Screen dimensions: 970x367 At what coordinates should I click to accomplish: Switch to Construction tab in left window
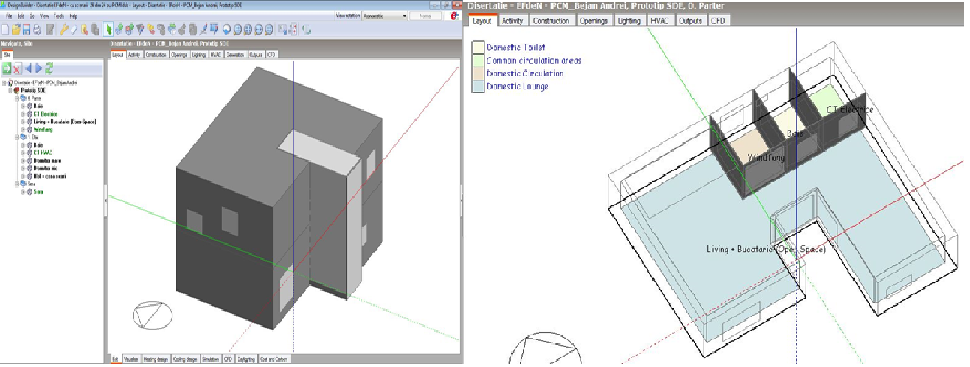157,54
